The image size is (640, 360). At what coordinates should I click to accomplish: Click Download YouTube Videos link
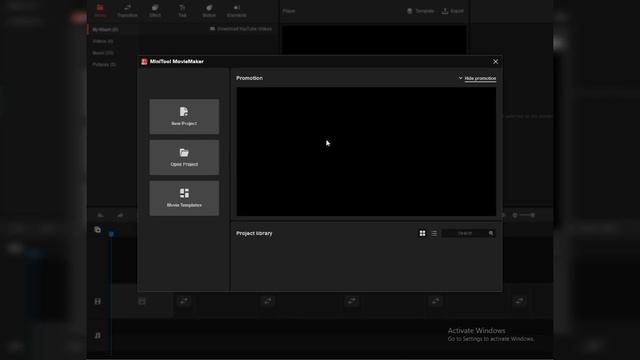241,29
